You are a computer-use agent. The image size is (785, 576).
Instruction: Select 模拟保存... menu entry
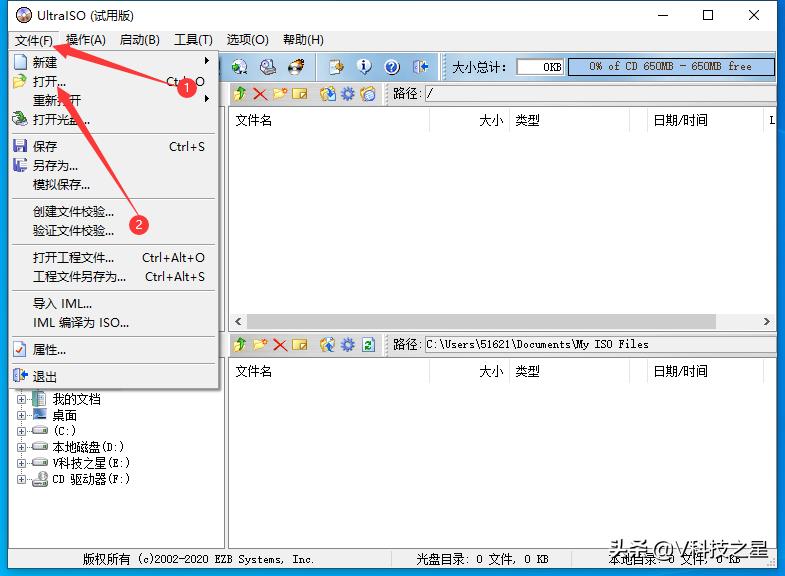pos(114,184)
